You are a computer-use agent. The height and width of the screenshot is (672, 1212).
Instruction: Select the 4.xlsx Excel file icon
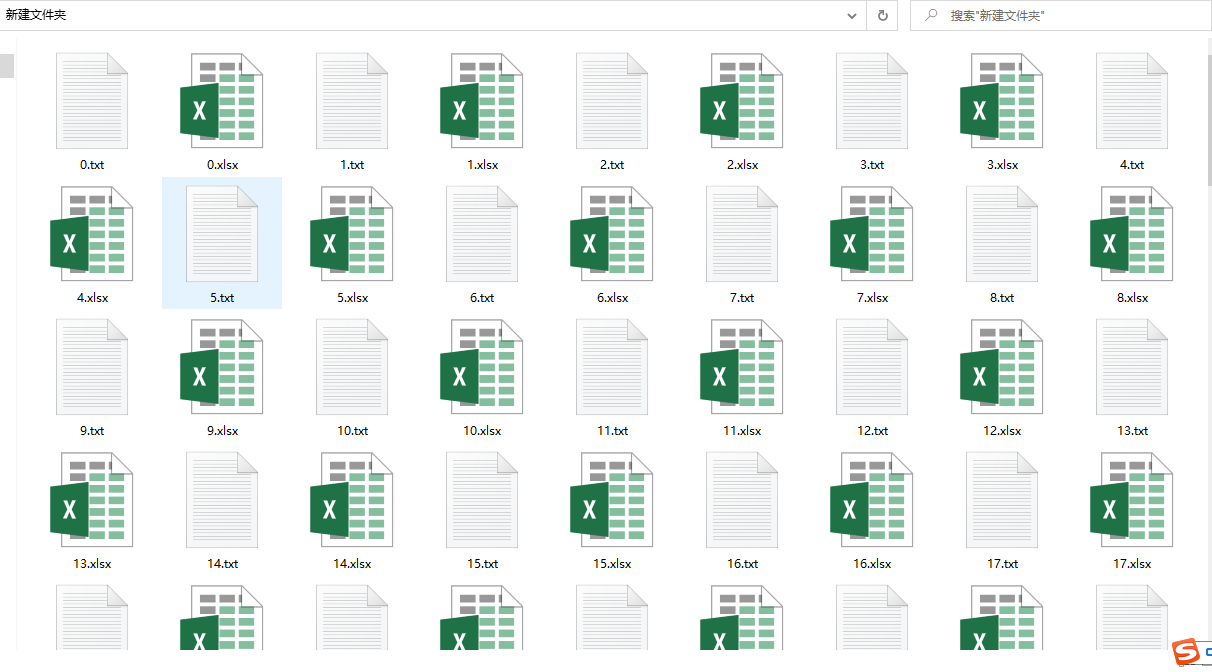click(x=92, y=232)
